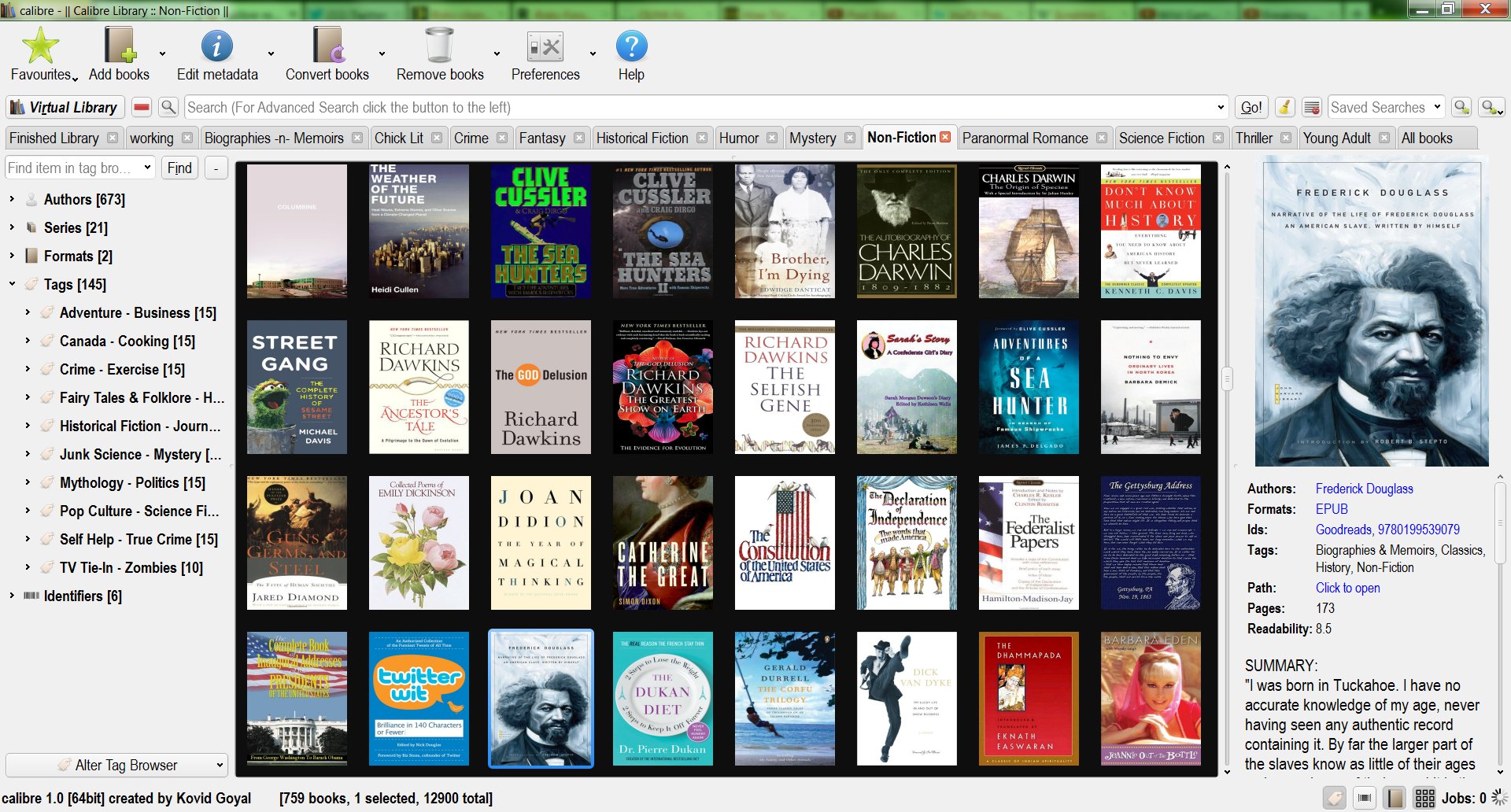Switch to the Science Fiction tab
Image resolution: width=1511 pixels, height=812 pixels.
(x=1161, y=138)
